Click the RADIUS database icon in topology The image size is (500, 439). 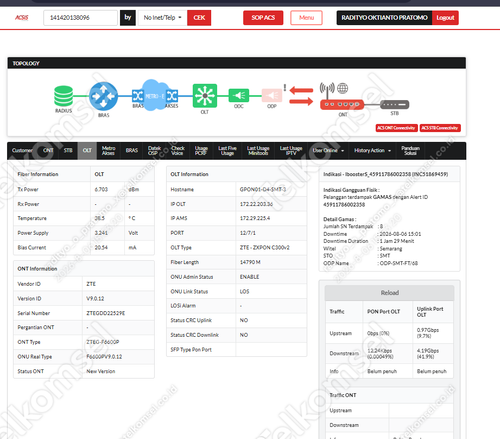(x=63, y=96)
